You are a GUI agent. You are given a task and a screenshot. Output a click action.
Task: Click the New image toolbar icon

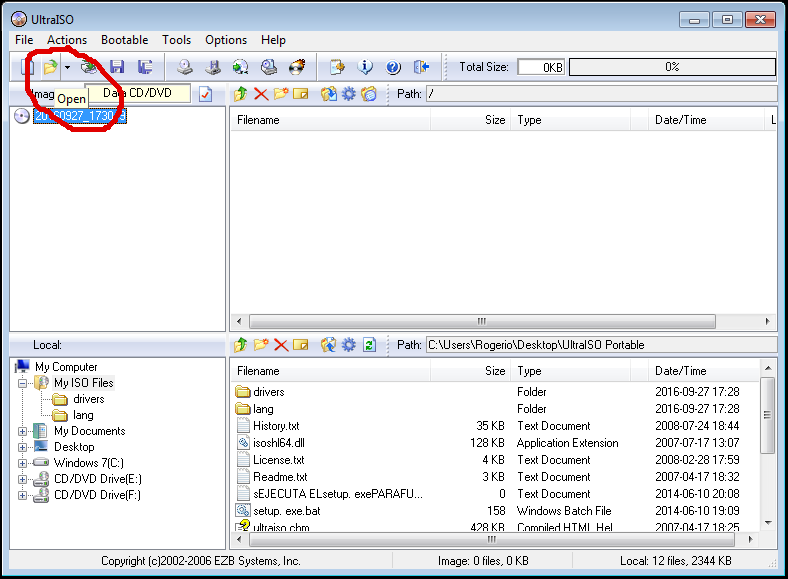(27, 67)
